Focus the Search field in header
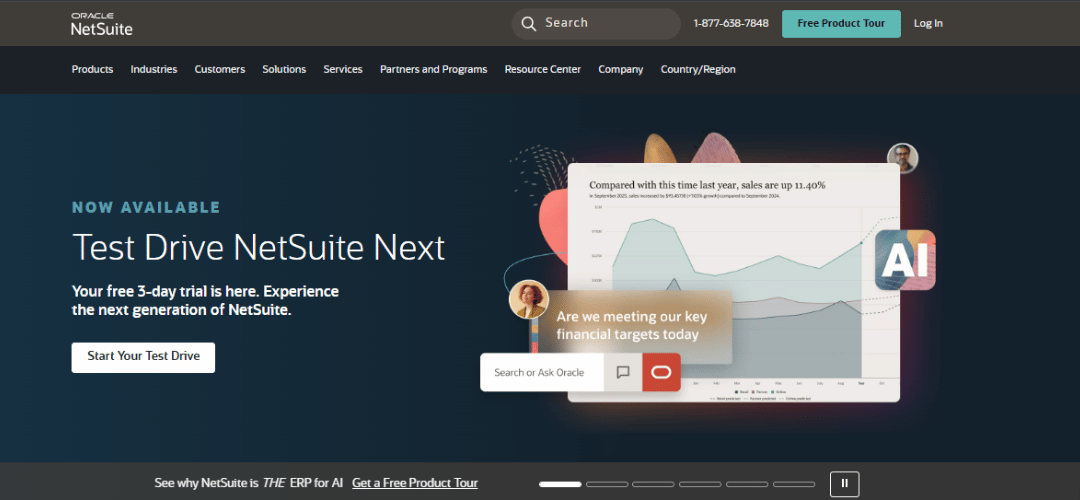The width and height of the screenshot is (1080, 500). [x=596, y=24]
